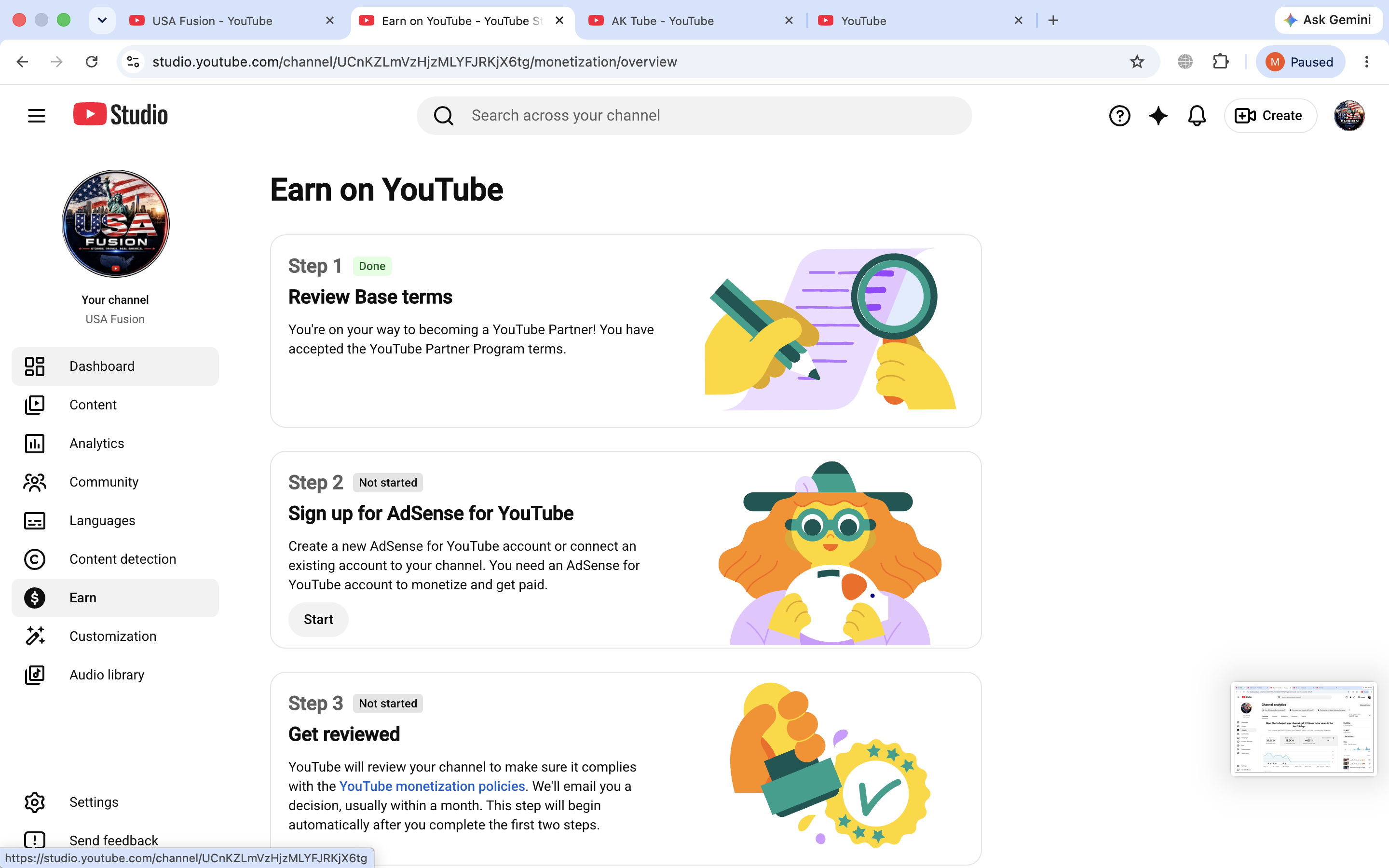This screenshot has height=868, width=1389.
Task: Open Community in the sidebar
Action: pyautogui.click(x=115, y=482)
